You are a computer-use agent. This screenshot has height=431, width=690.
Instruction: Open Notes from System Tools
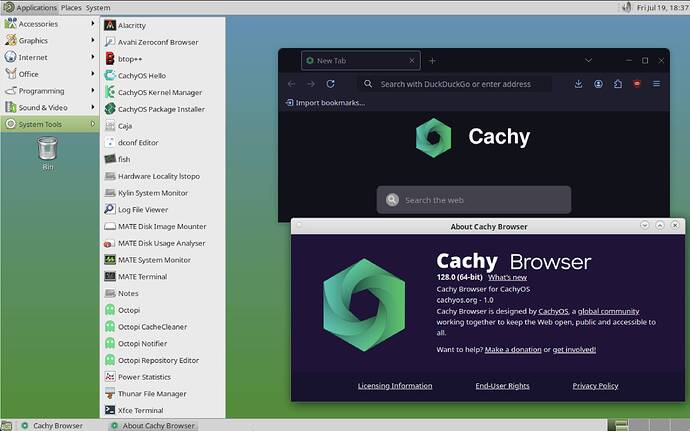coord(163,293)
